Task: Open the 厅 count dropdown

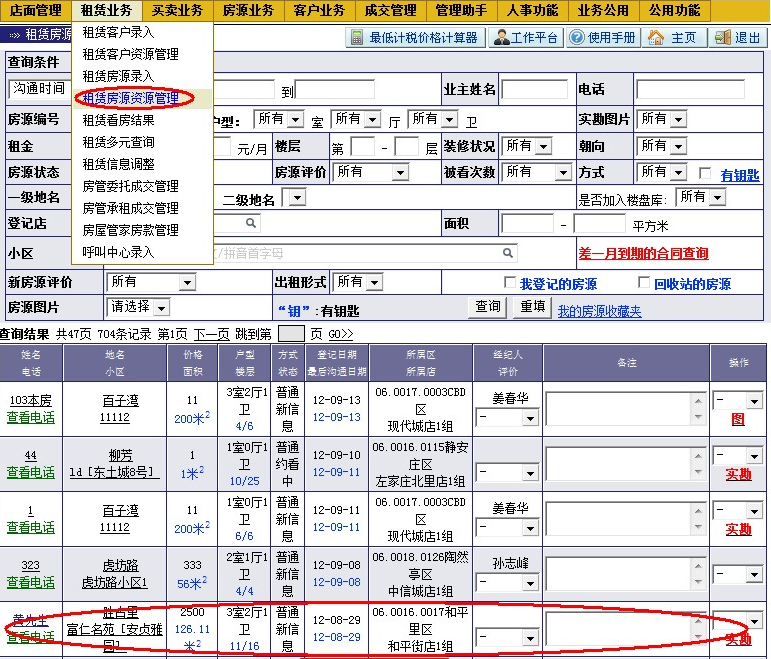Action: click(356, 119)
